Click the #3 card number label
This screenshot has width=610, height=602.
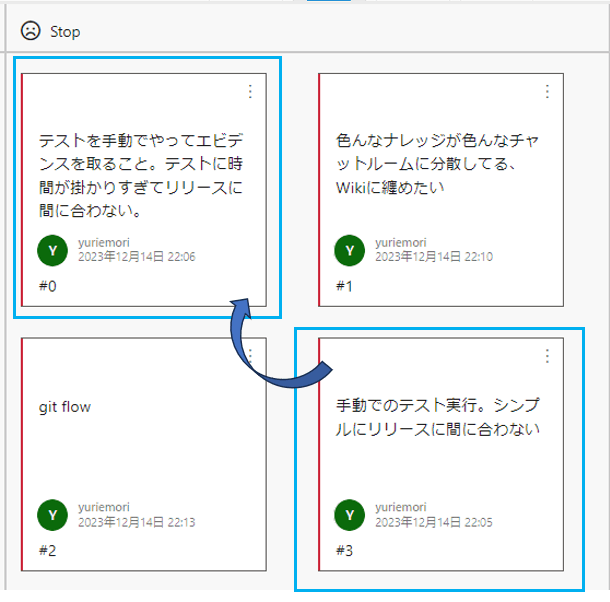coord(344,551)
